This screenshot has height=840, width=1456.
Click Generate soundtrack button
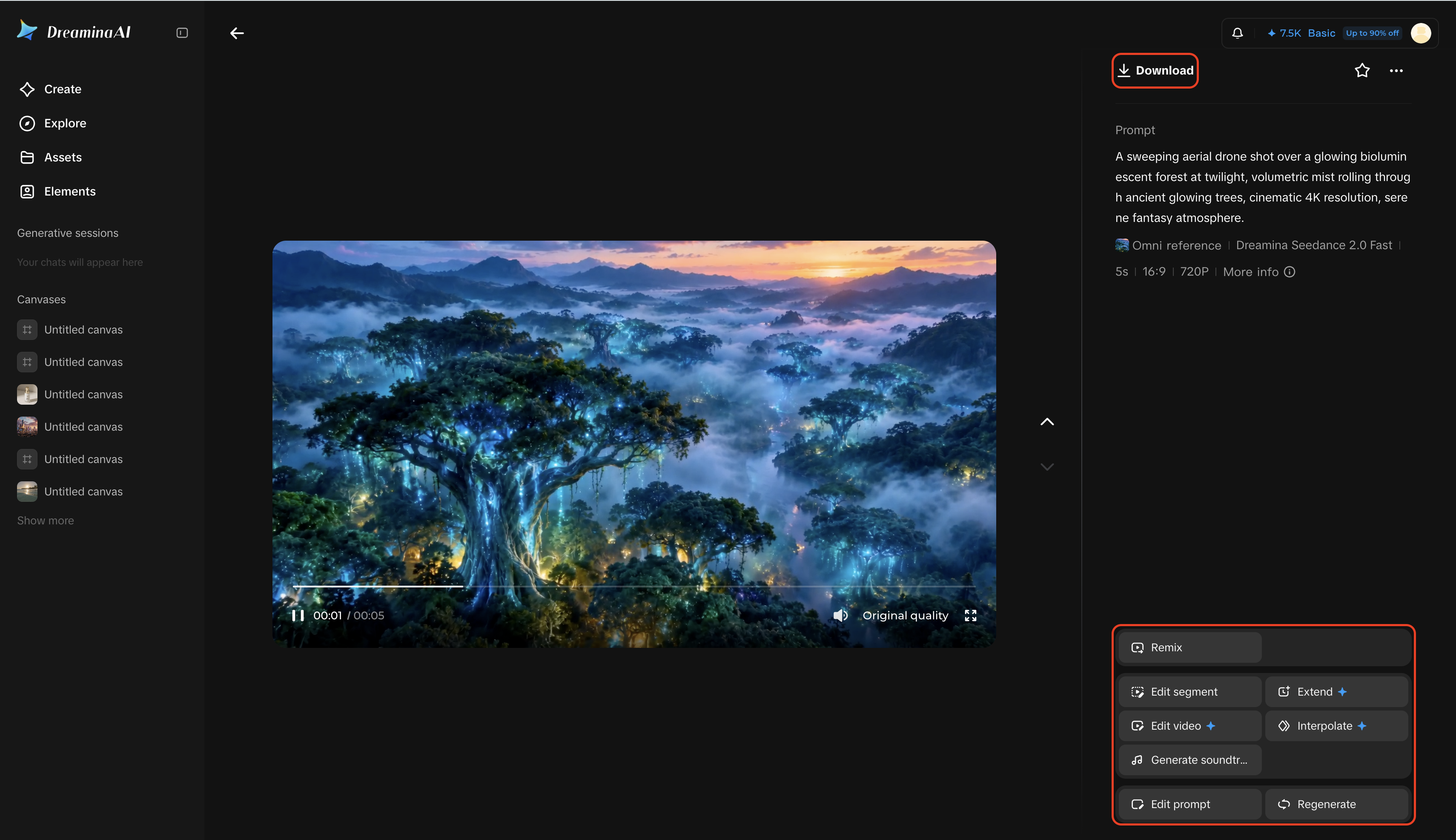(x=1189, y=760)
